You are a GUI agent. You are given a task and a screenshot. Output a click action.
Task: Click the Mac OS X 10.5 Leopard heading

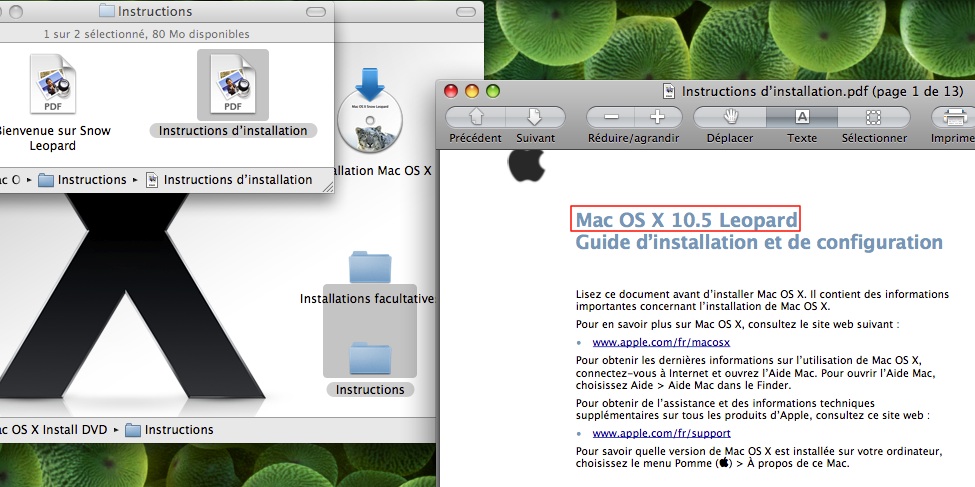coord(686,220)
